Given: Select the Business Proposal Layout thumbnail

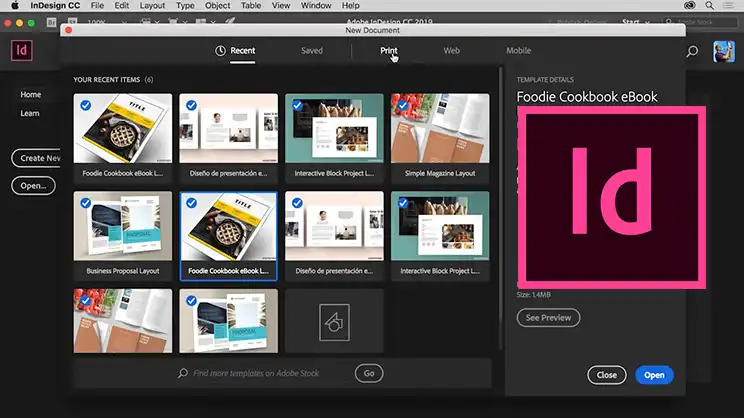Looking at the screenshot, I should [x=122, y=226].
